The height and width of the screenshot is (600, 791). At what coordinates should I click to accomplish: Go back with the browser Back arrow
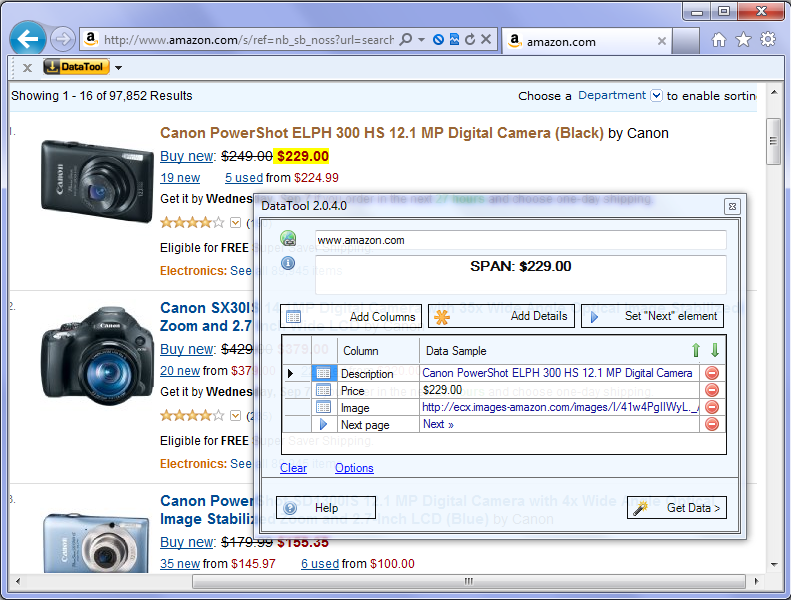click(x=28, y=38)
